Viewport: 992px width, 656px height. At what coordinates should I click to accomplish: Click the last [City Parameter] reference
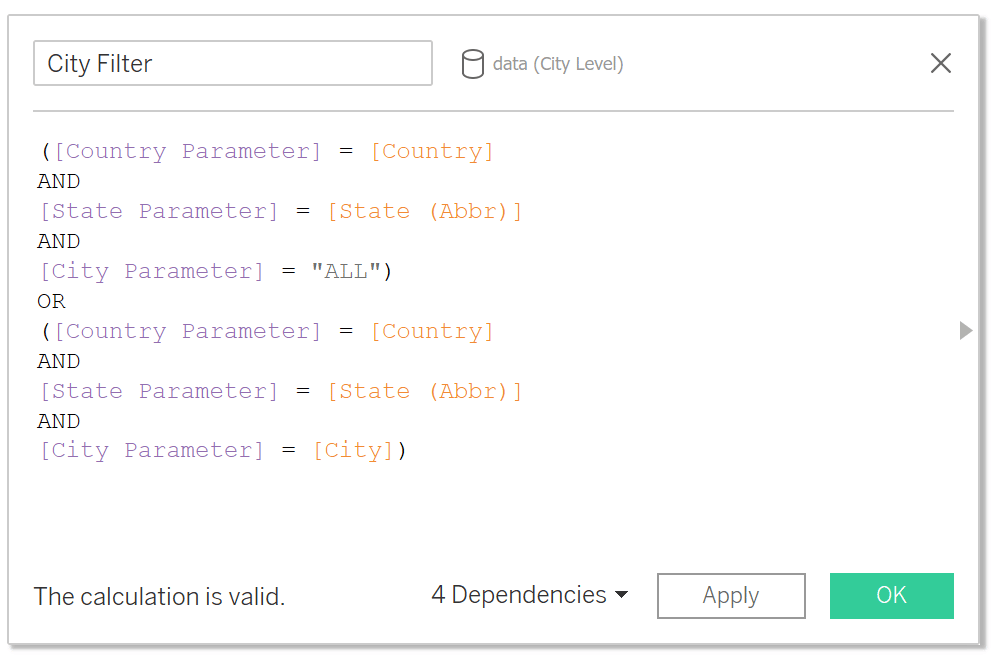(x=152, y=451)
